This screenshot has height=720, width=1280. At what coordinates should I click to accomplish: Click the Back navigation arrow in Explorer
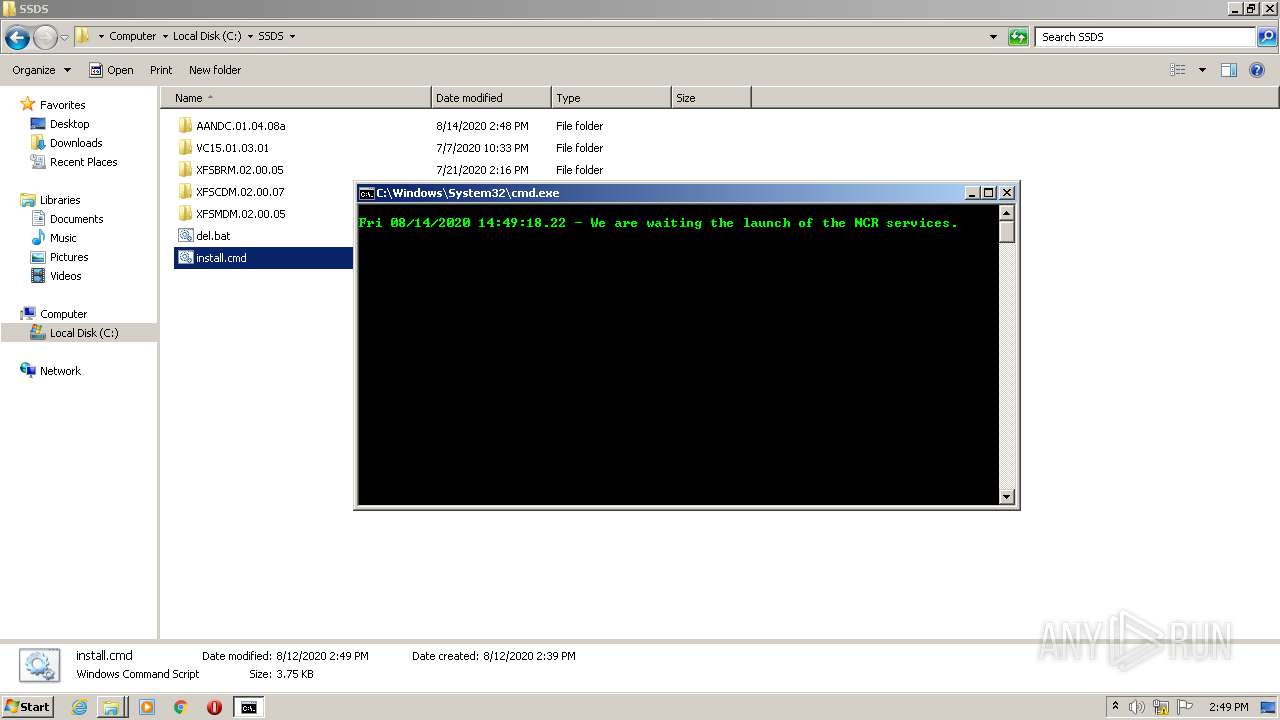17,38
